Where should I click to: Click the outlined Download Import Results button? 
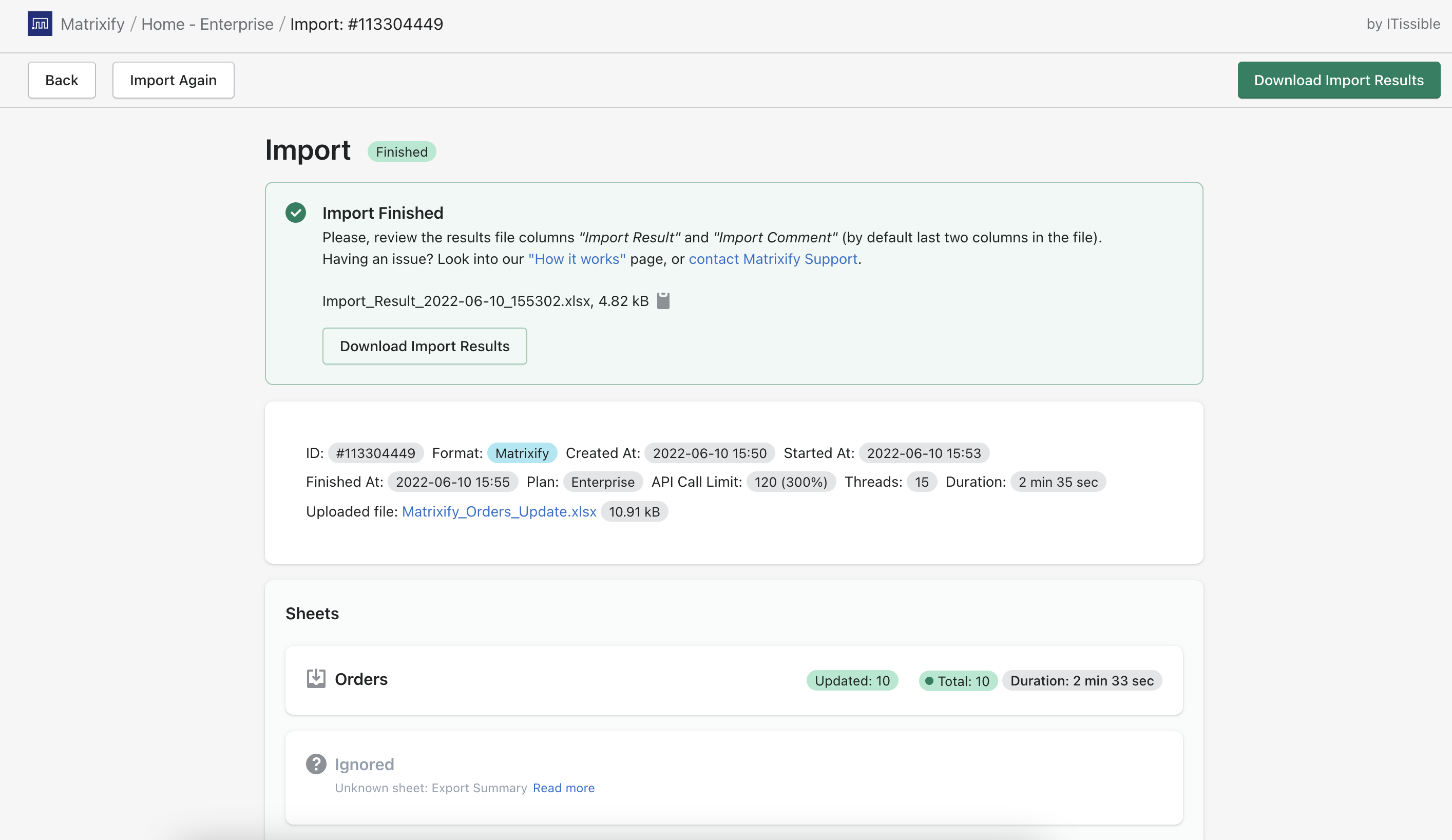point(424,346)
